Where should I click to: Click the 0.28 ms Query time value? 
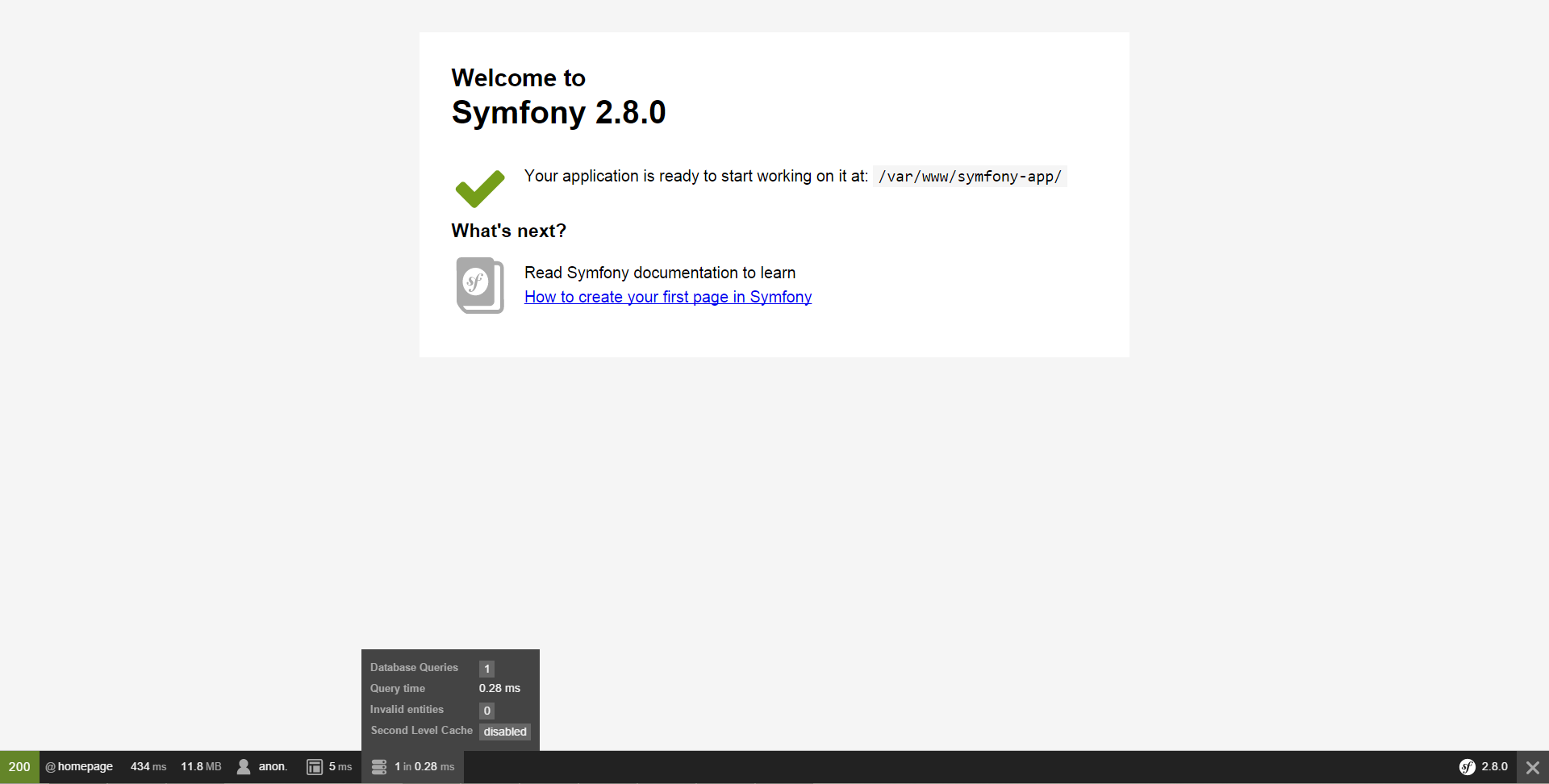499,689
